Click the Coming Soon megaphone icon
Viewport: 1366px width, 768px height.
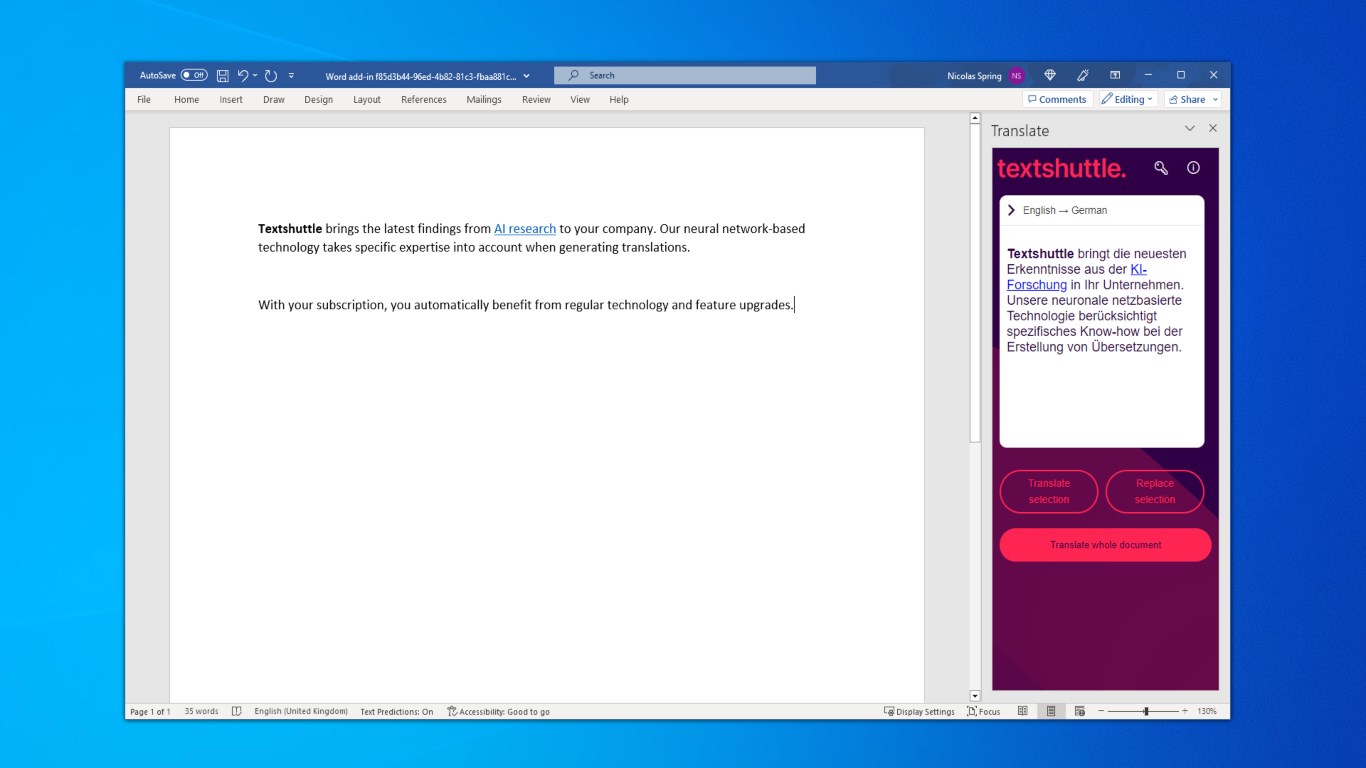(x=1082, y=75)
